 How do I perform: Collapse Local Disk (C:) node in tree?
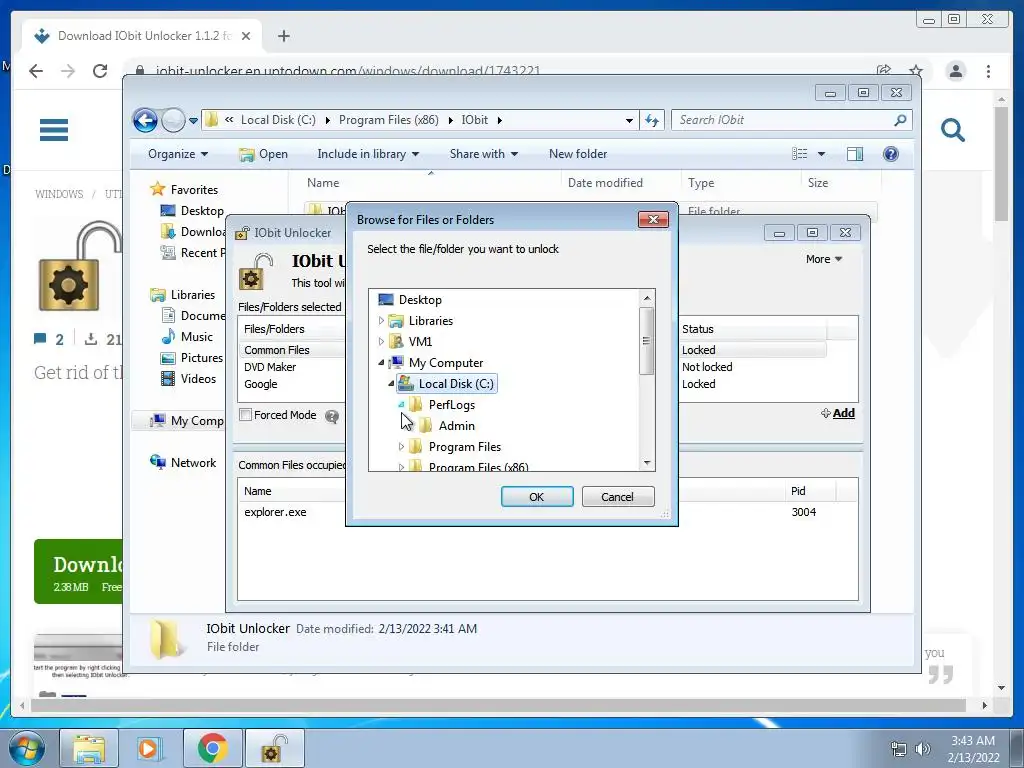pyautogui.click(x=391, y=383)
